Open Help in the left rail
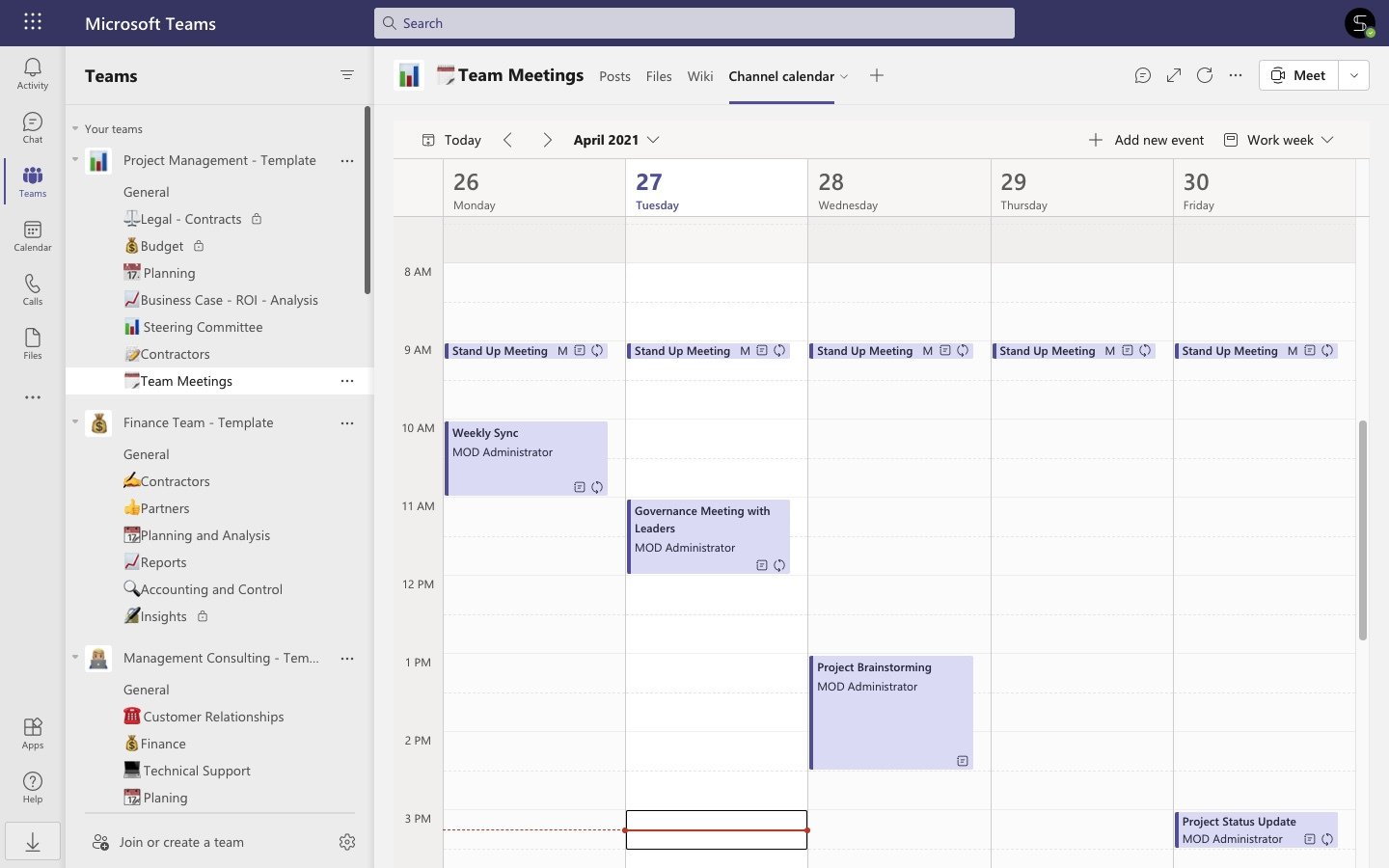Viewport: 1389px width, 868px height. point(33,787)
